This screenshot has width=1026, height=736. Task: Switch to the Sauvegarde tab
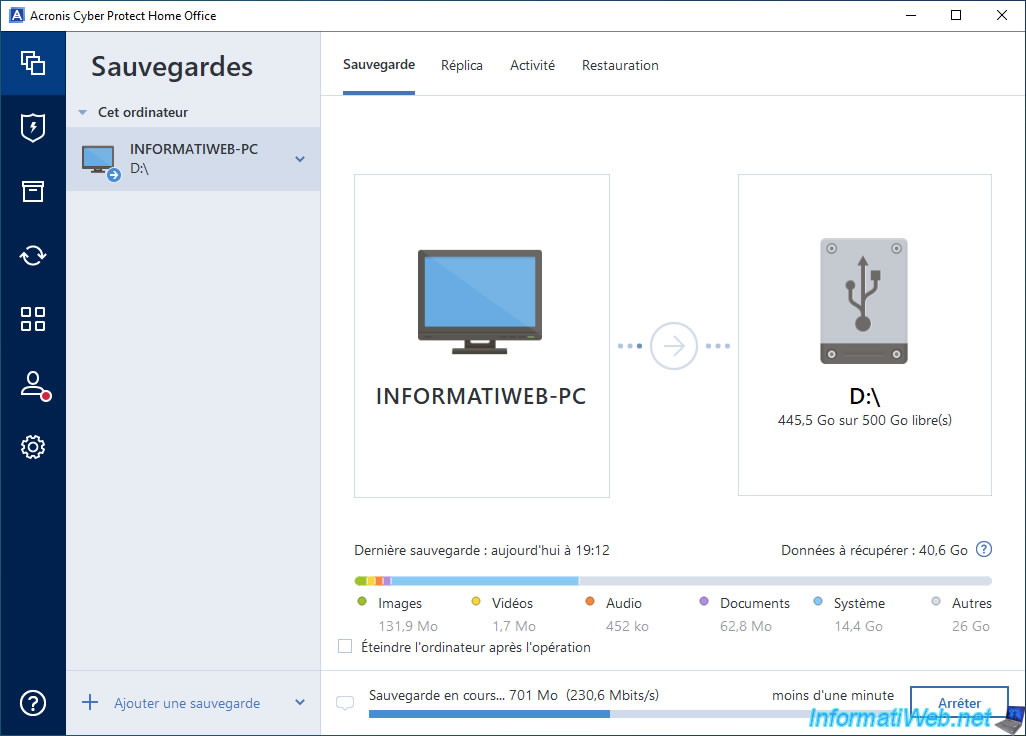tap(379, 65)
